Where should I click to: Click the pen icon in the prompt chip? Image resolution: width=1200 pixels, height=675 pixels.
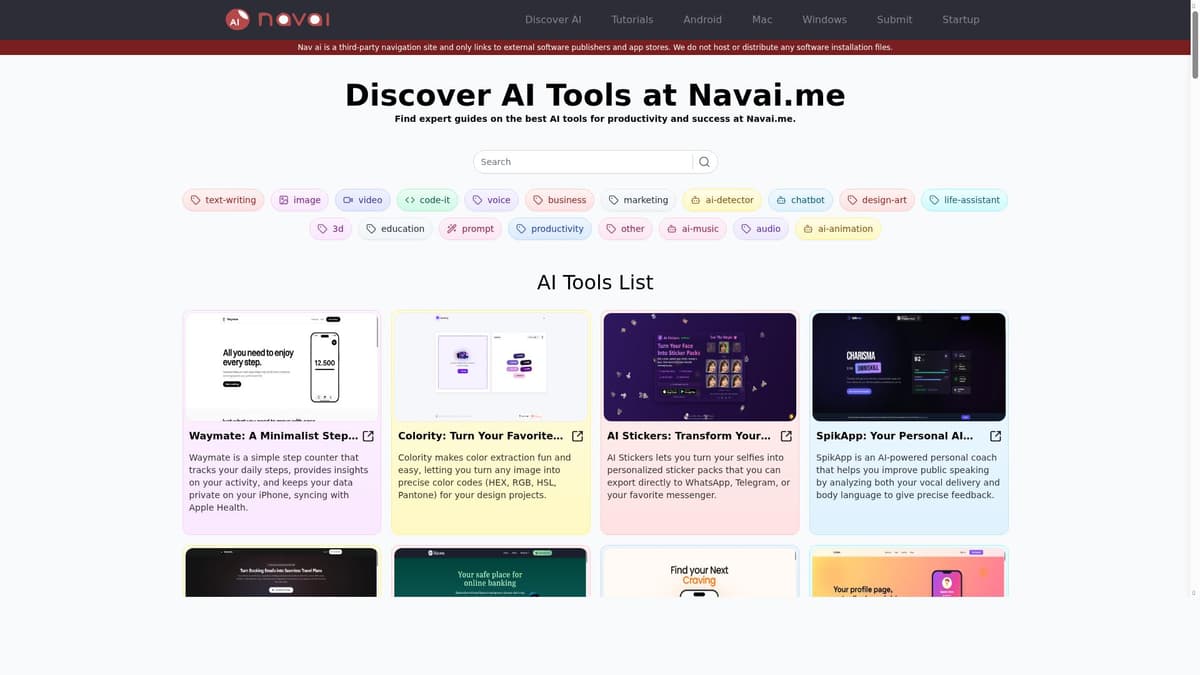click(451, 228)
